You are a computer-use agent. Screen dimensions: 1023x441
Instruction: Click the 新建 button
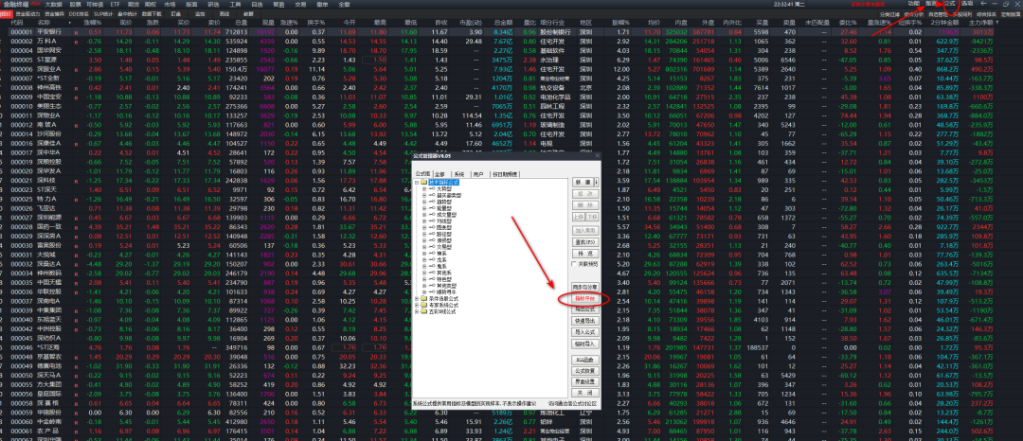(583, 182)
